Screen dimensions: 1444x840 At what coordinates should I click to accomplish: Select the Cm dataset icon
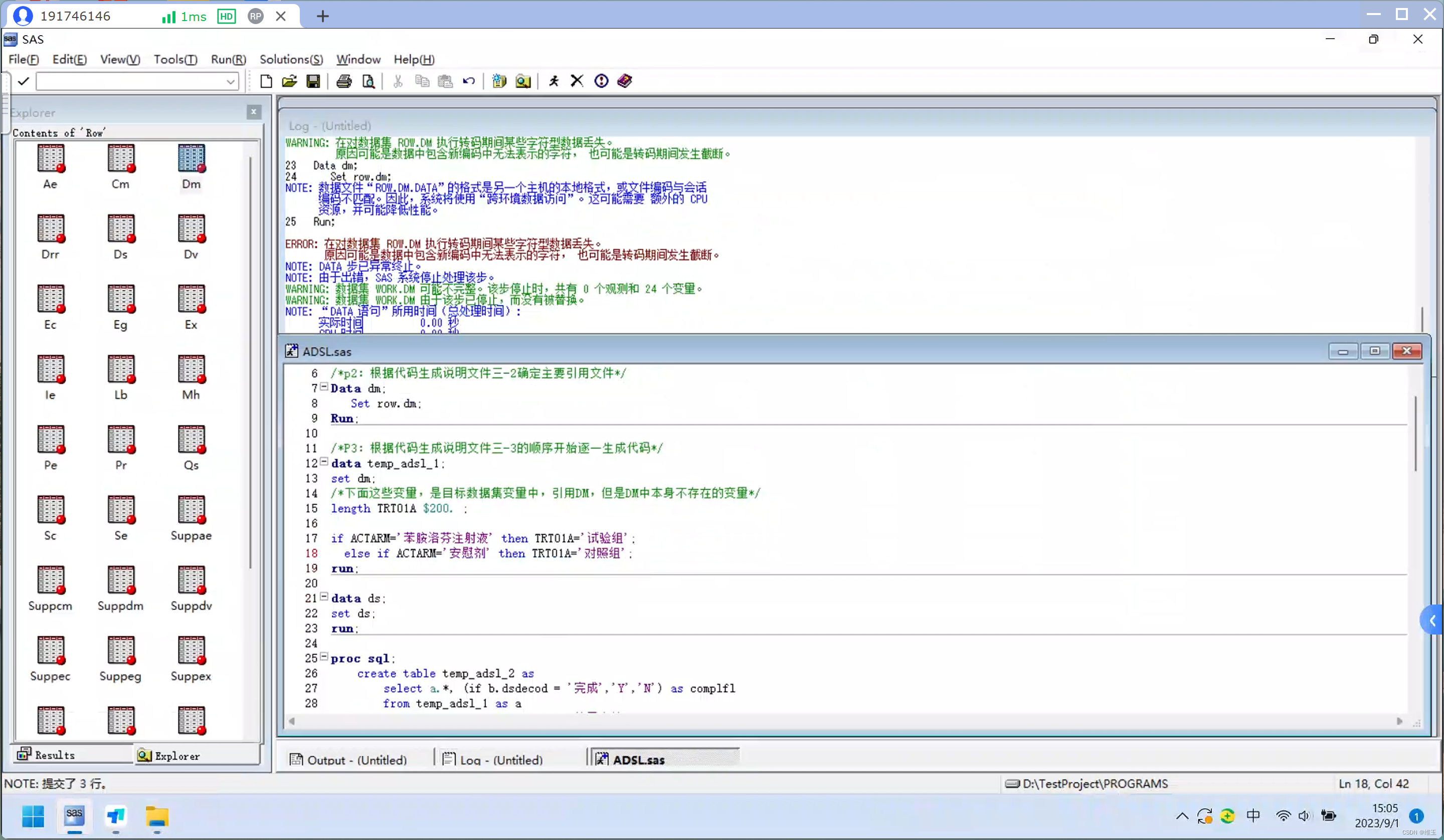[120, 167]
